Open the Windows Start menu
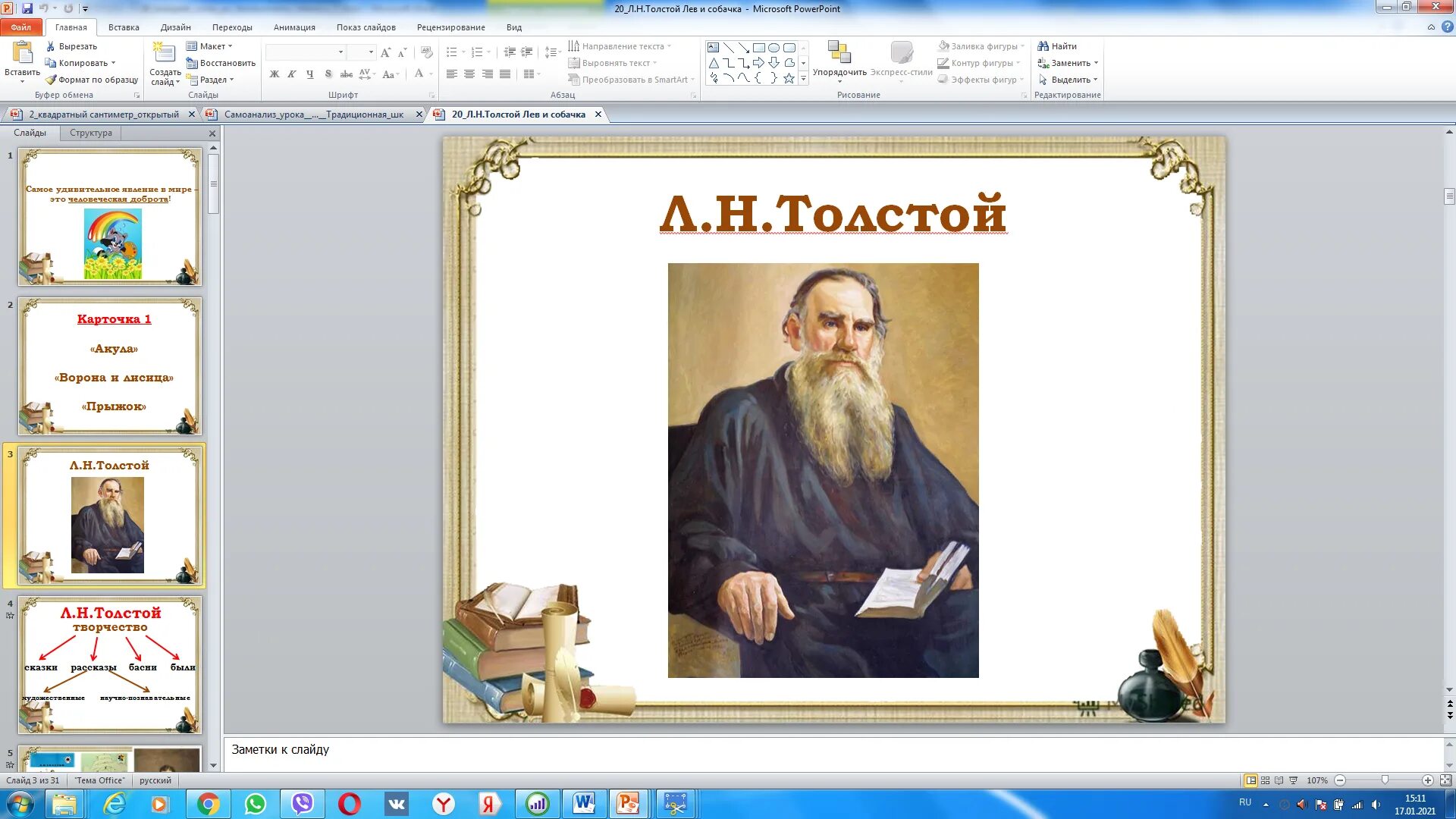Viewport: 1456px width, 819px height. coord(20,804)
